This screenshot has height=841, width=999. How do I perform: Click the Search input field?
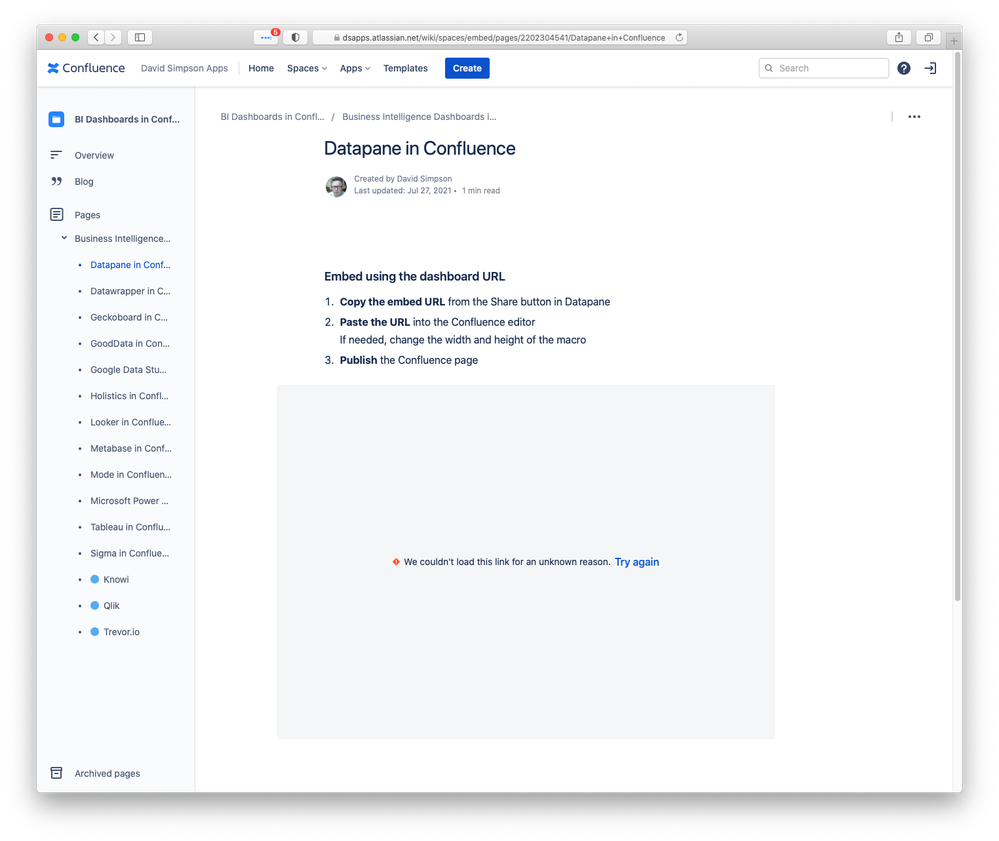tap(823, 68)
